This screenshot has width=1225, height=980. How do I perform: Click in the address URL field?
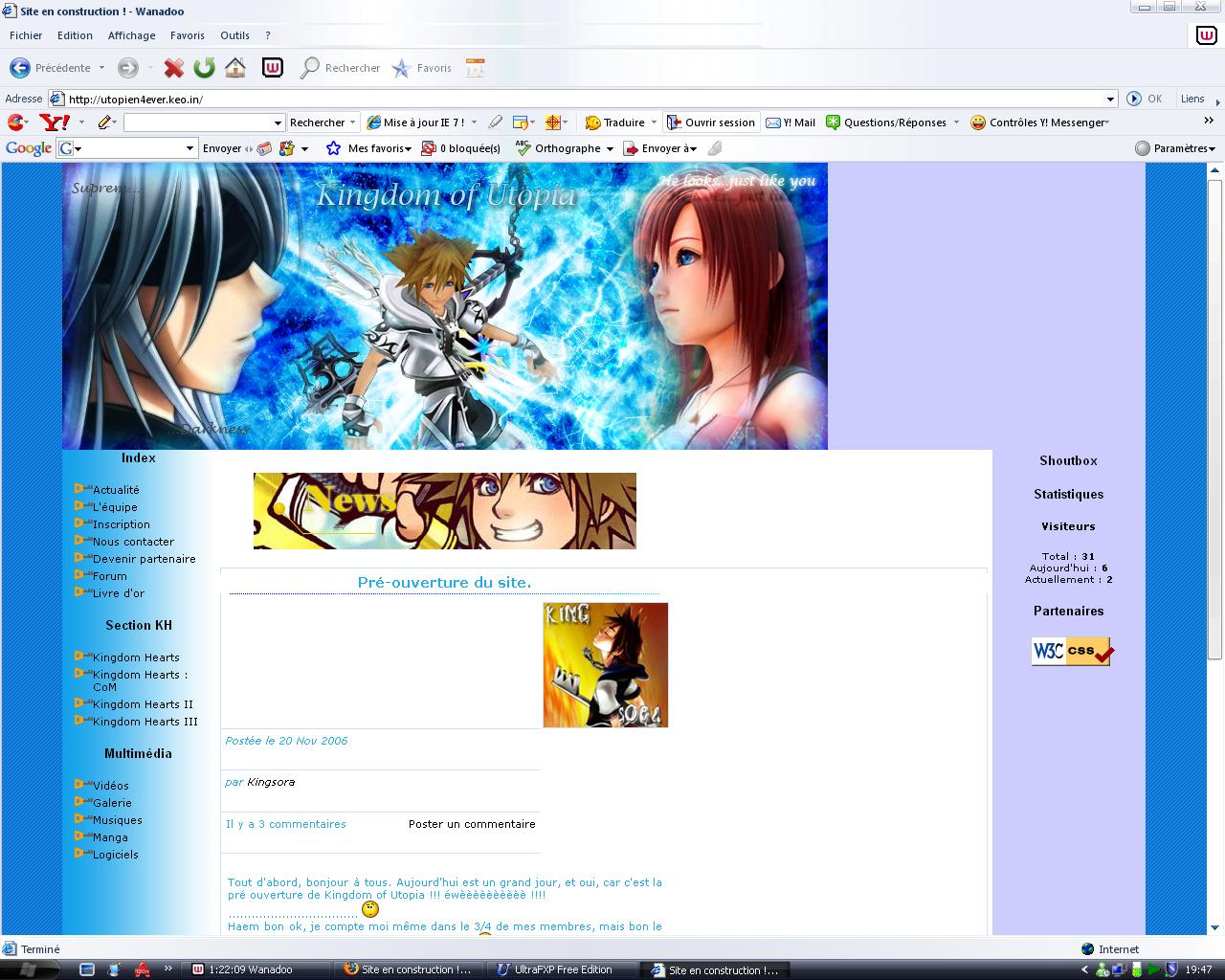point(584,99)
